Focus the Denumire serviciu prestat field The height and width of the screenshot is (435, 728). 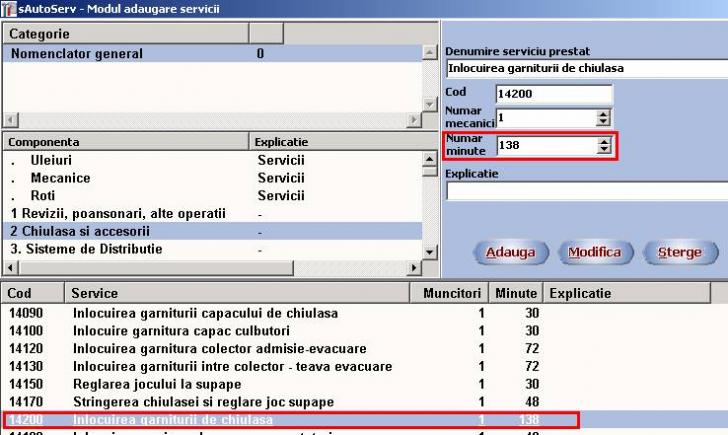tap(585, 69)
